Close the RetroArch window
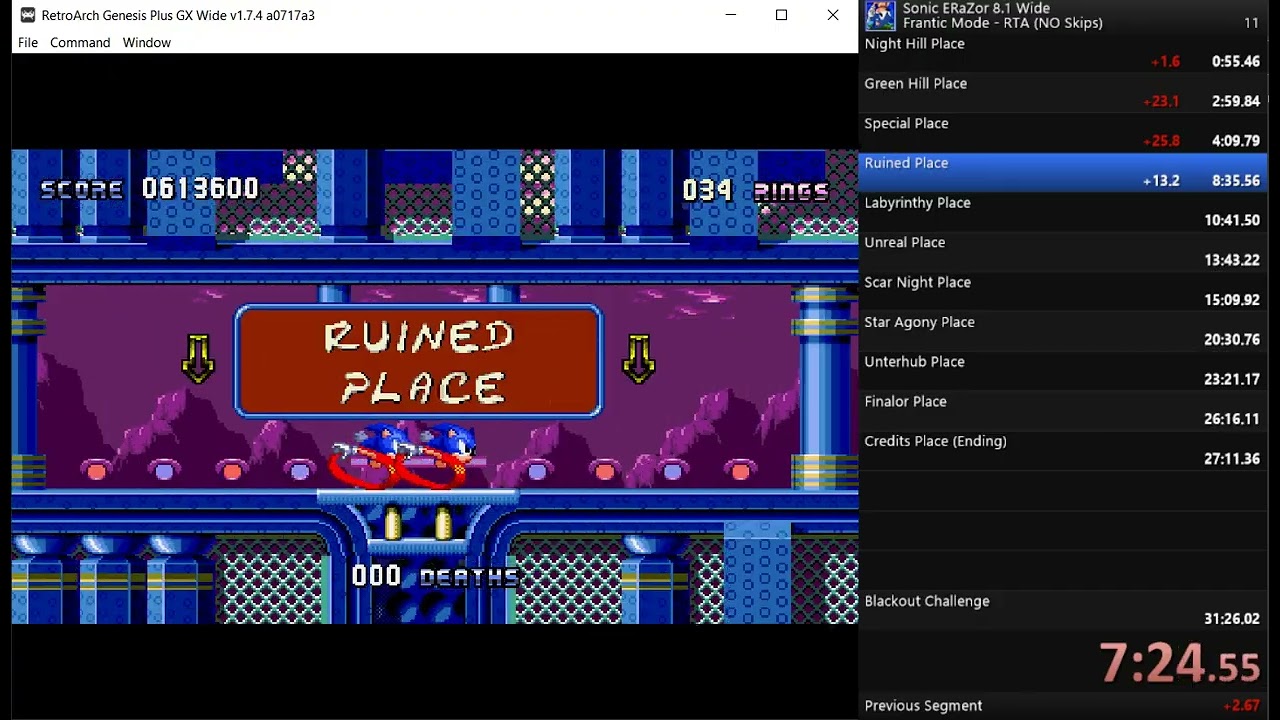Viewport: 1280px width, 720px height. pos(832,15)
